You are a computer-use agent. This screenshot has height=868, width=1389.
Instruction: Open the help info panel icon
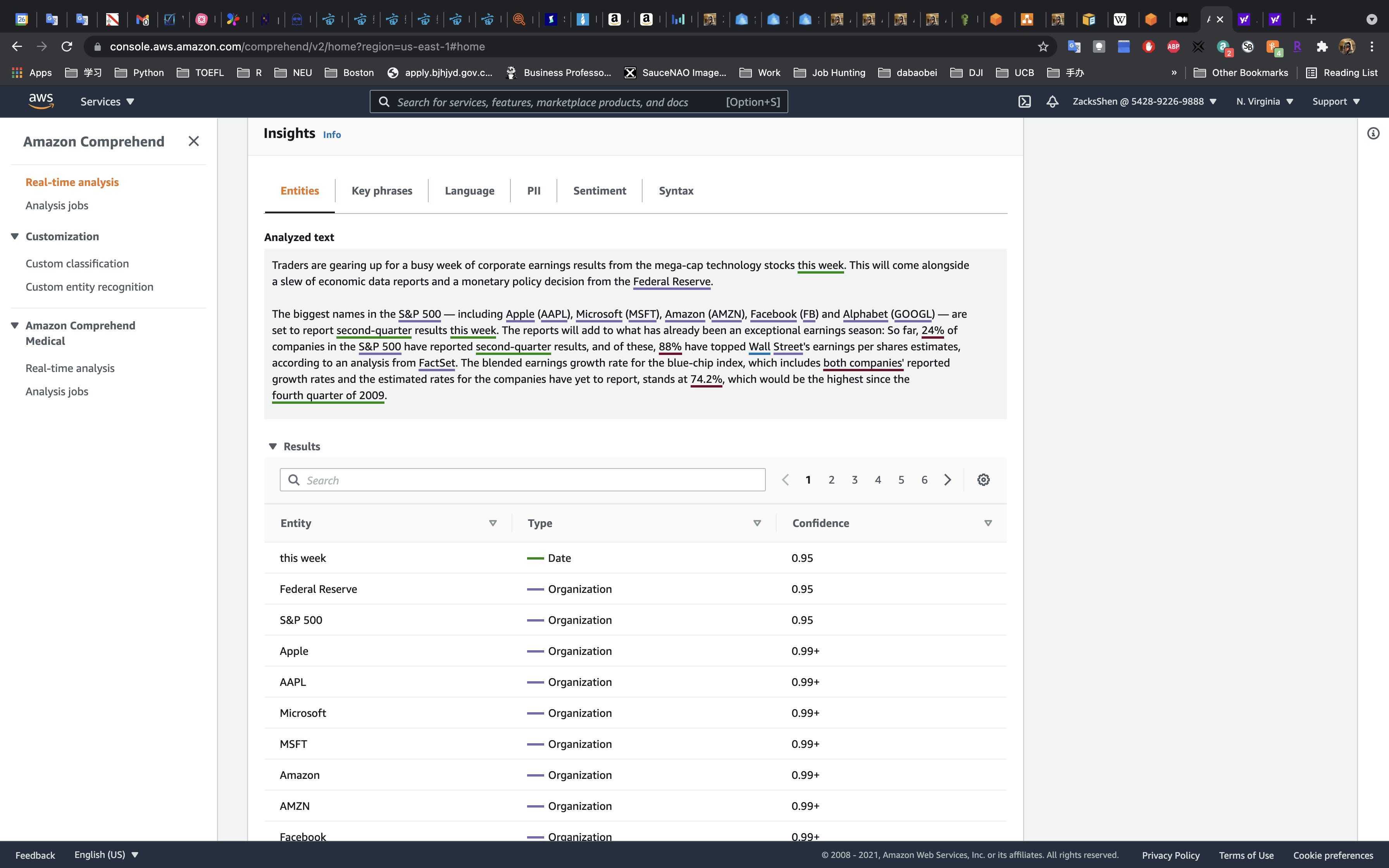pos(1373,134)
